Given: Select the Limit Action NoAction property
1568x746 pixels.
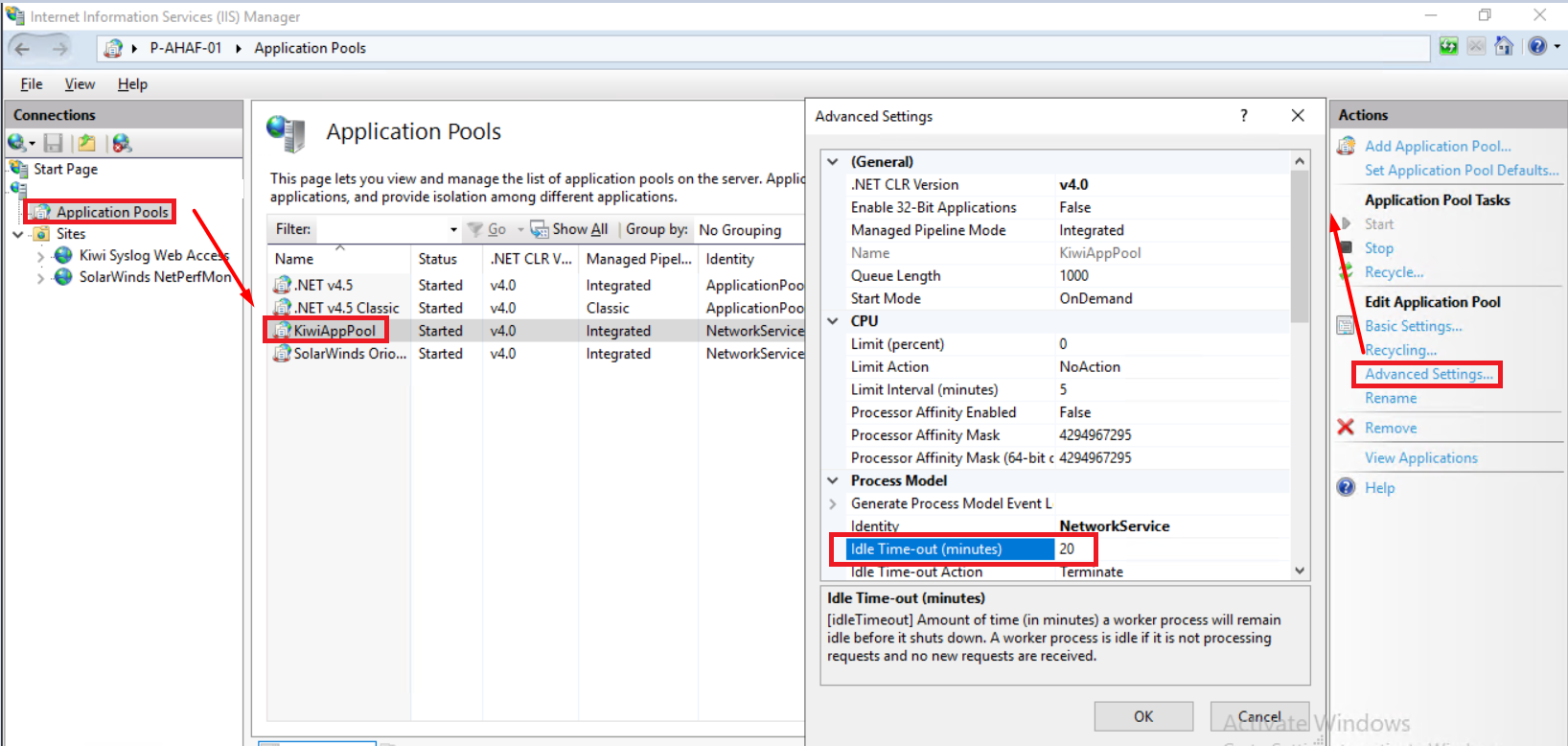Looking at the screenshot, I should click(x=1059, y=366).
